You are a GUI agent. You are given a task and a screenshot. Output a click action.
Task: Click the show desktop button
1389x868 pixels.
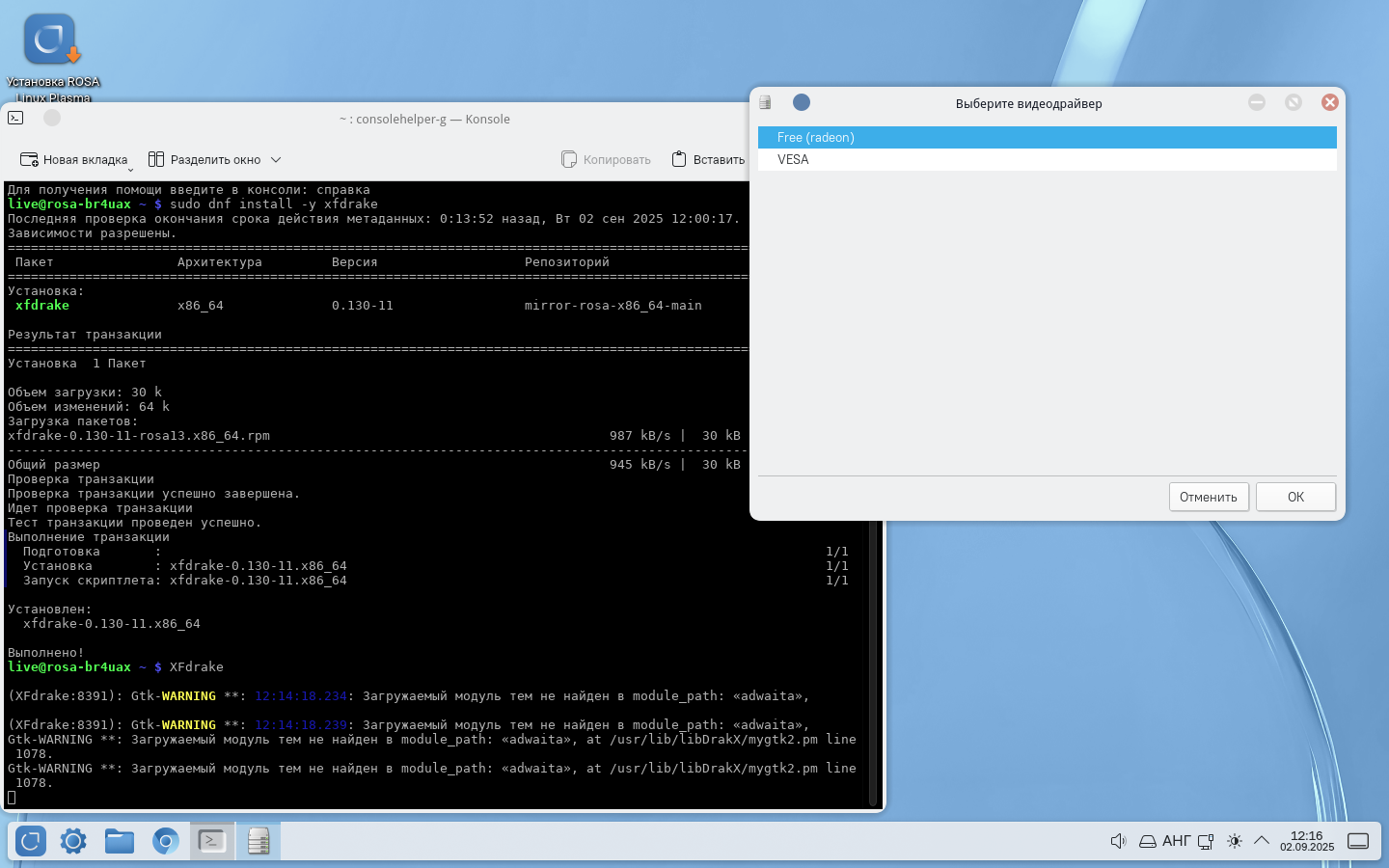point(1358,841)
